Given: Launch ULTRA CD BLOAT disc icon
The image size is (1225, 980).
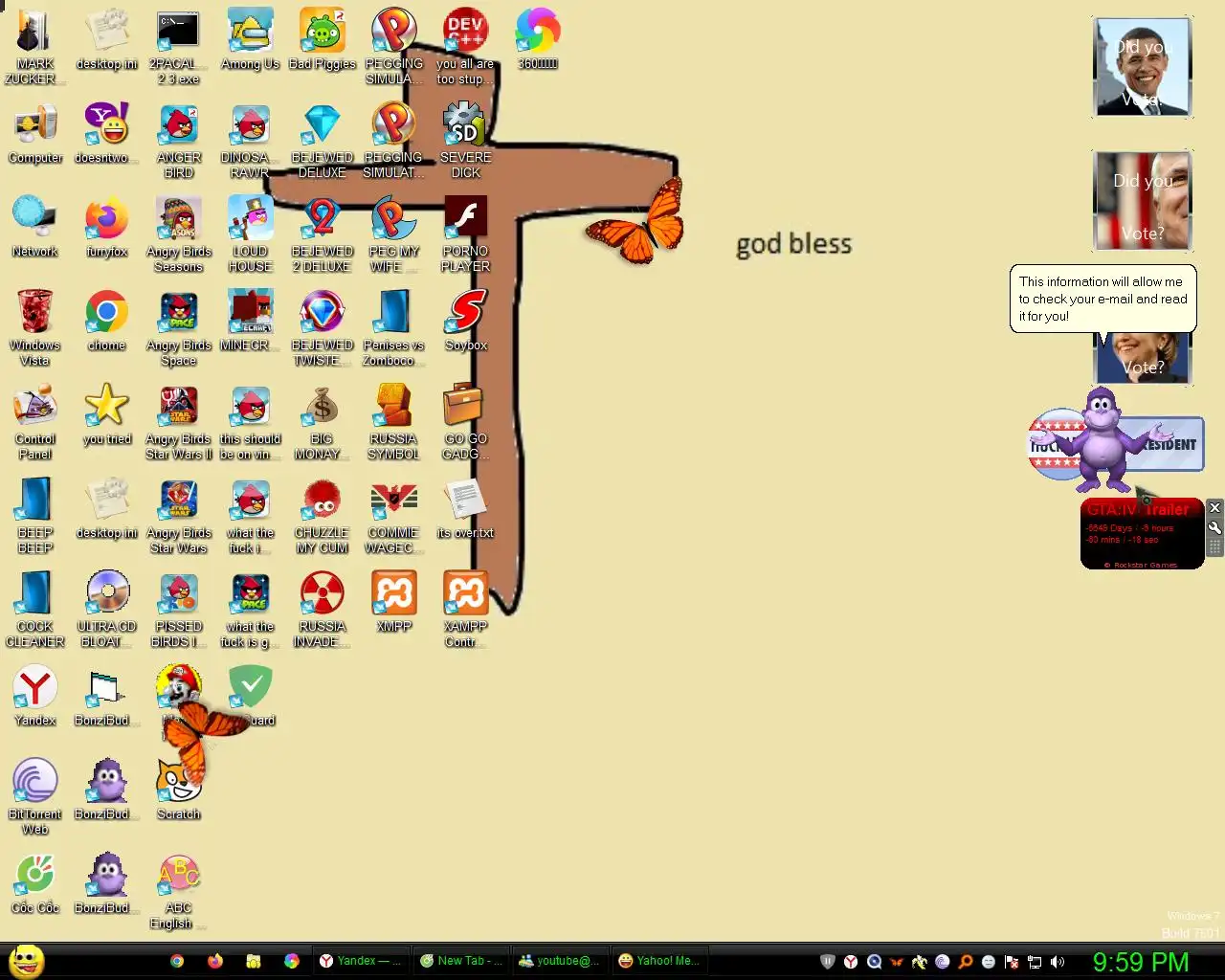Looking at the screenshot, I should point(107,610).
